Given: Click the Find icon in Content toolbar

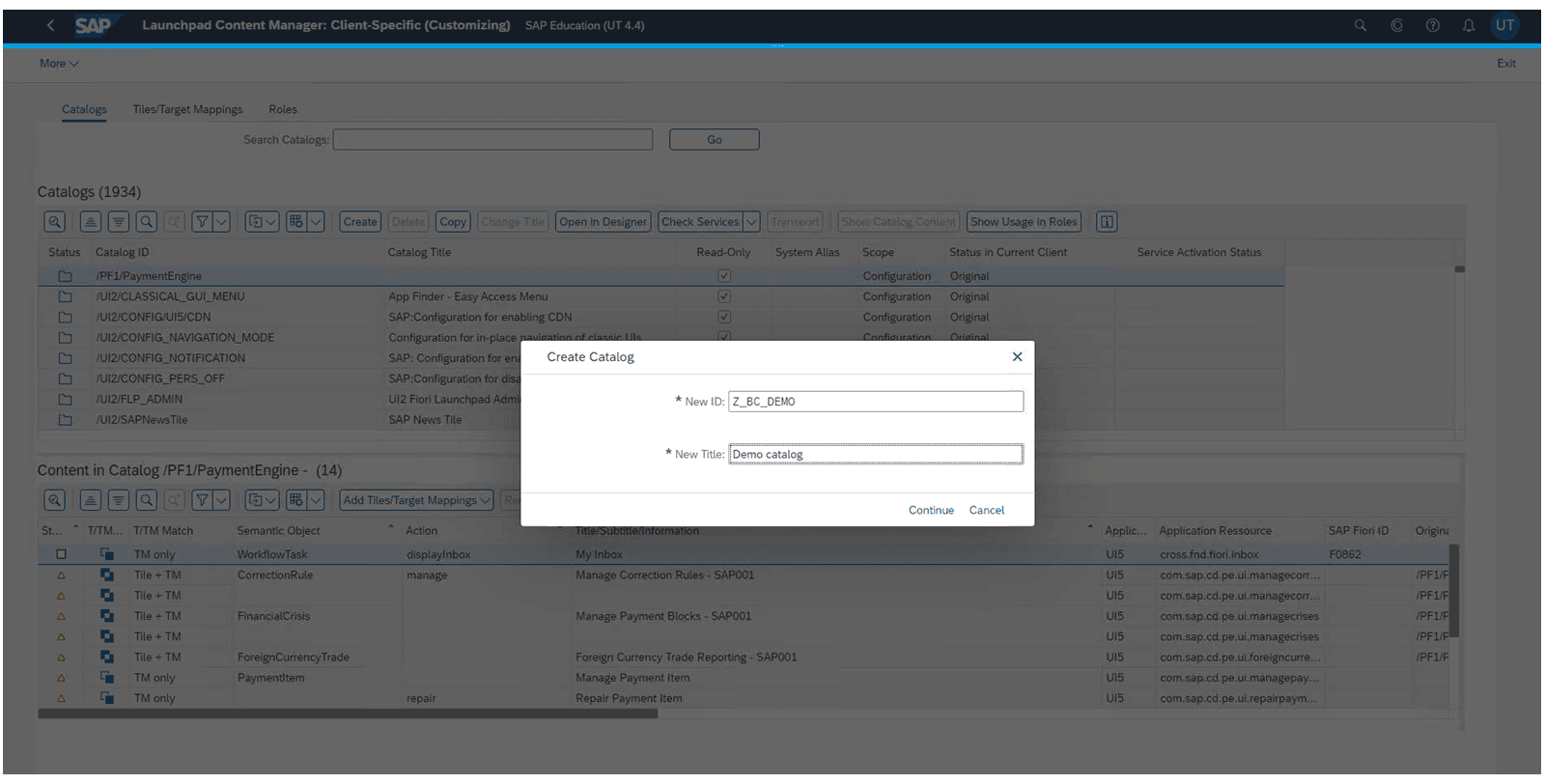Looking at the screenshot, I should 147,500.
